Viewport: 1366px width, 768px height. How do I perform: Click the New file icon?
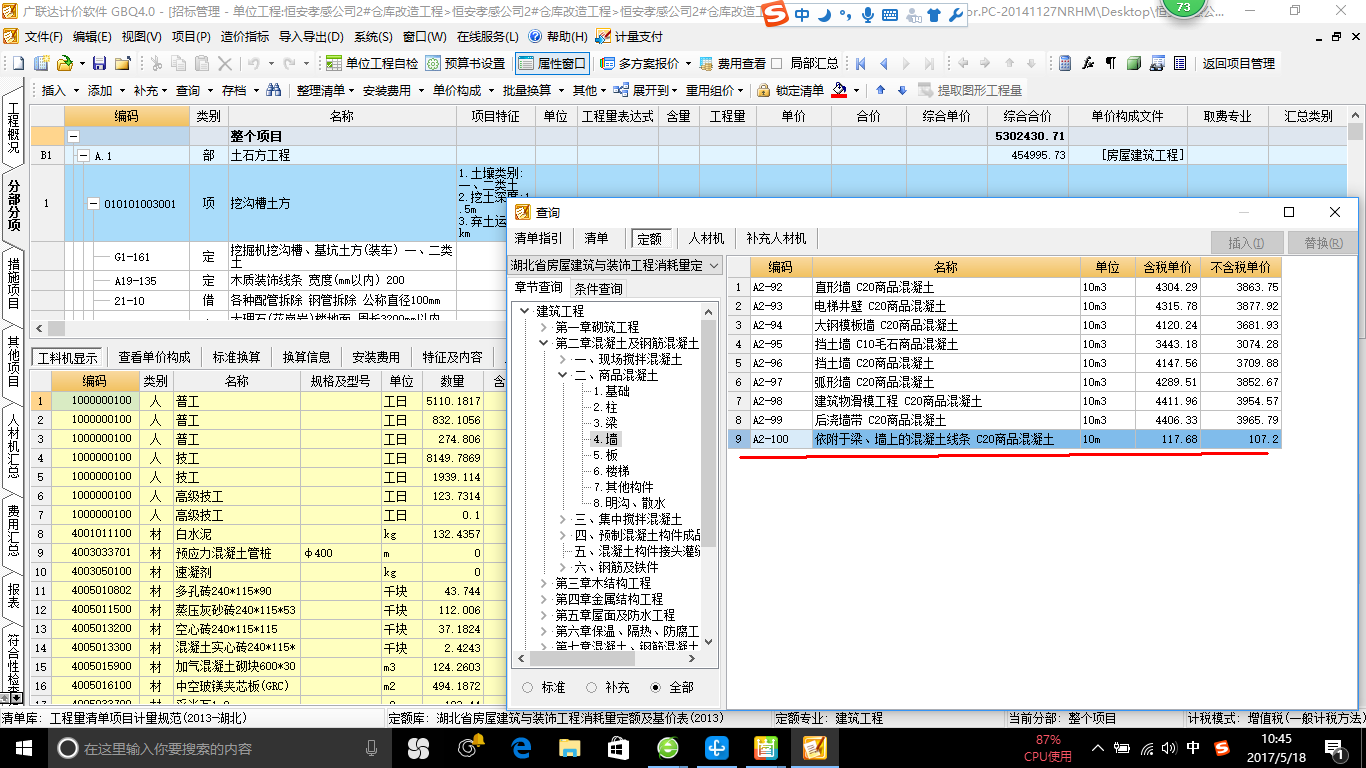tap(19, 63)
